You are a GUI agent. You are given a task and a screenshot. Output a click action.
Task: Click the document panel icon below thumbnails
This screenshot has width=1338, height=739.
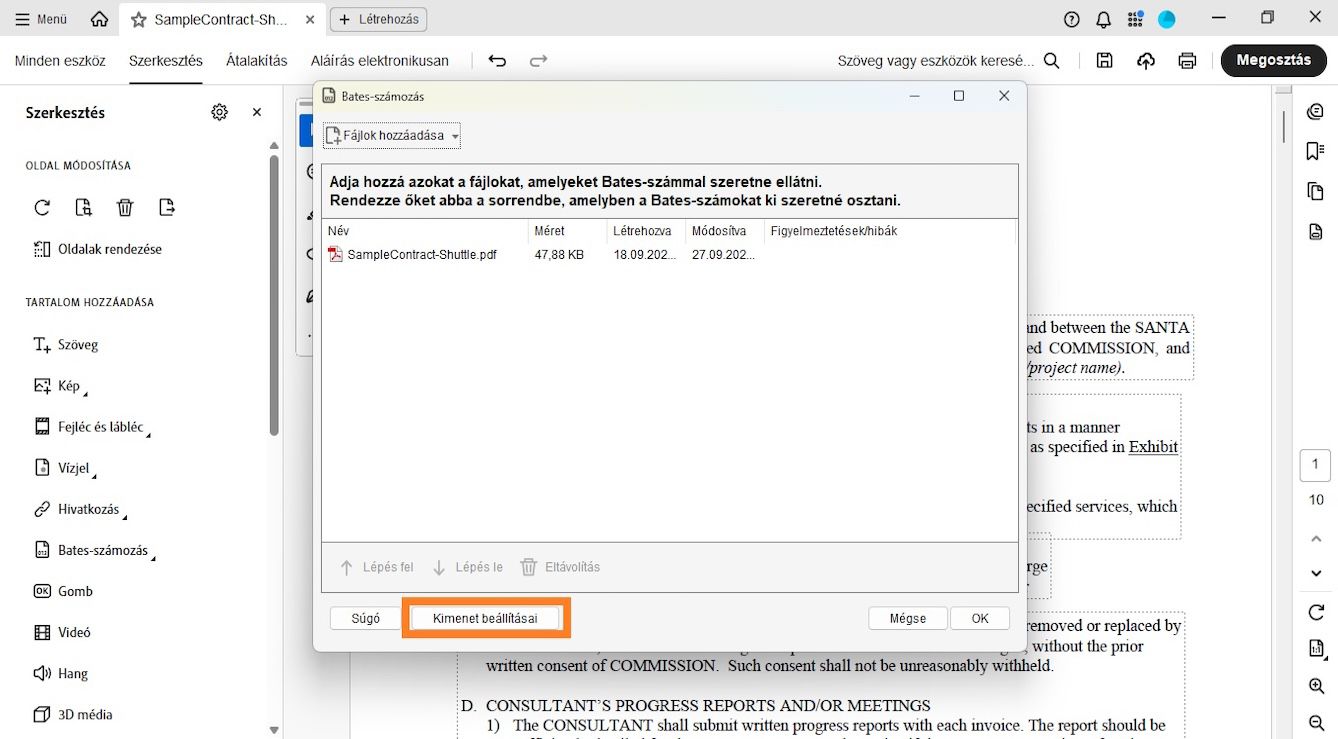pos(1316,232)
